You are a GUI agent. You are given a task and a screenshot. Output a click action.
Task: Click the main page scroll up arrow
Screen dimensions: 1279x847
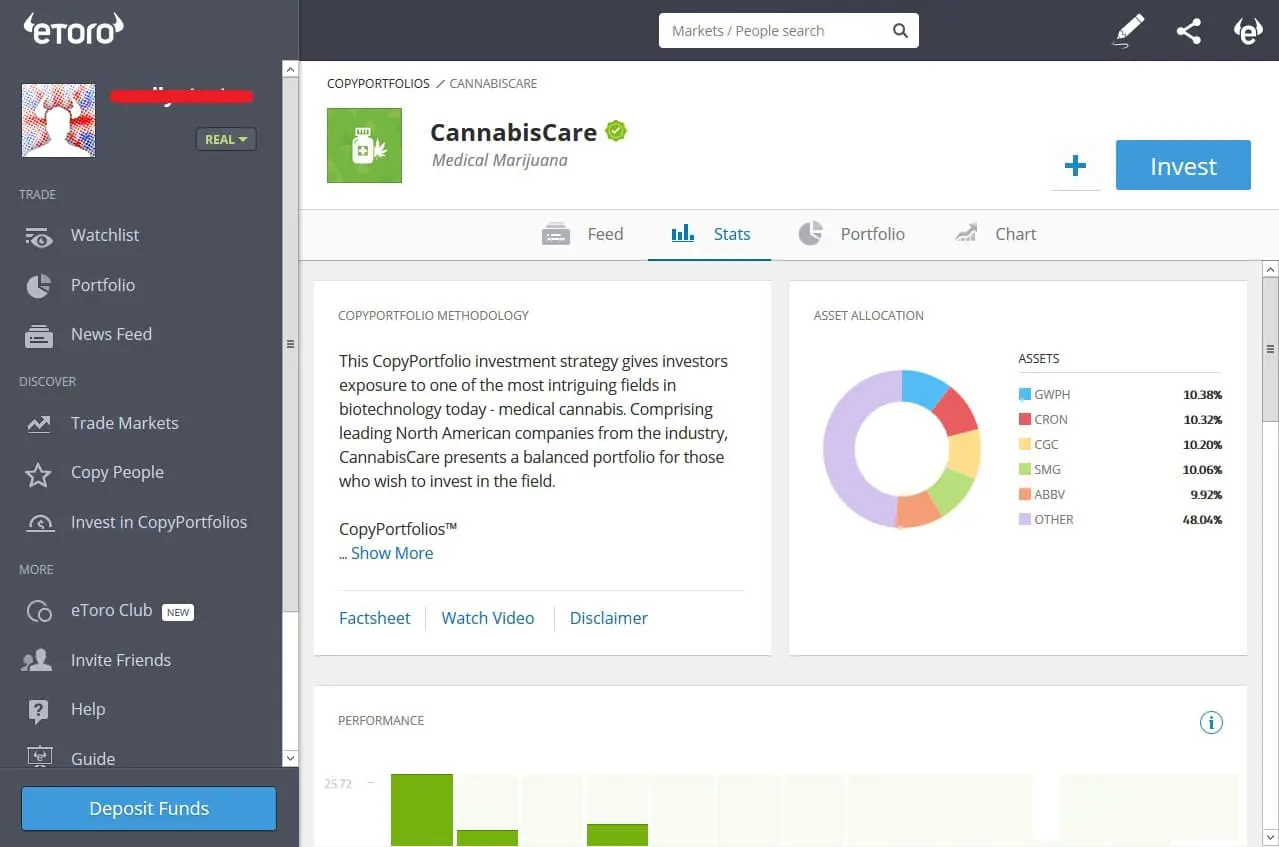coord(1270,269)
